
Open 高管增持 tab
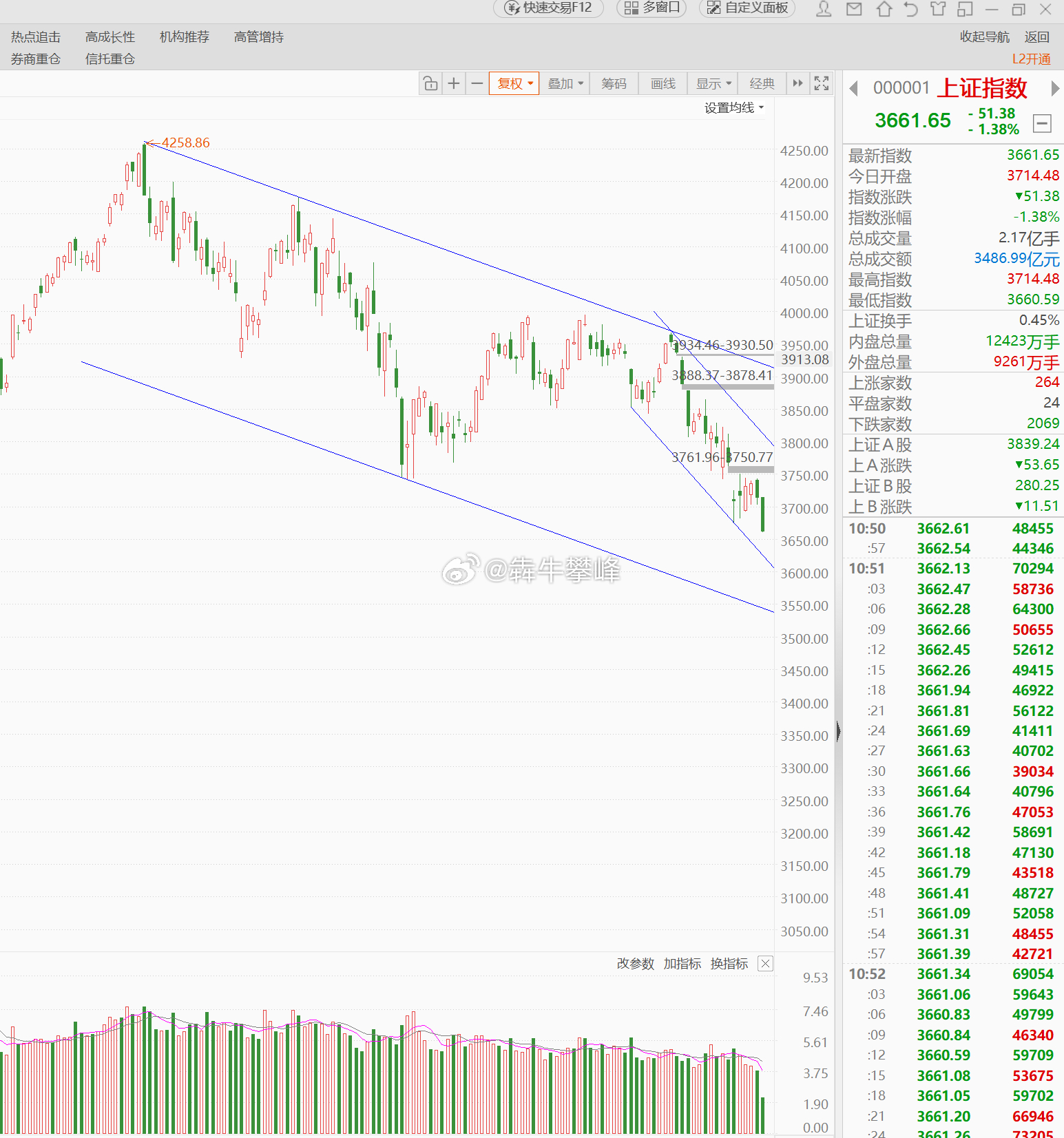click(x=259, y=37)
